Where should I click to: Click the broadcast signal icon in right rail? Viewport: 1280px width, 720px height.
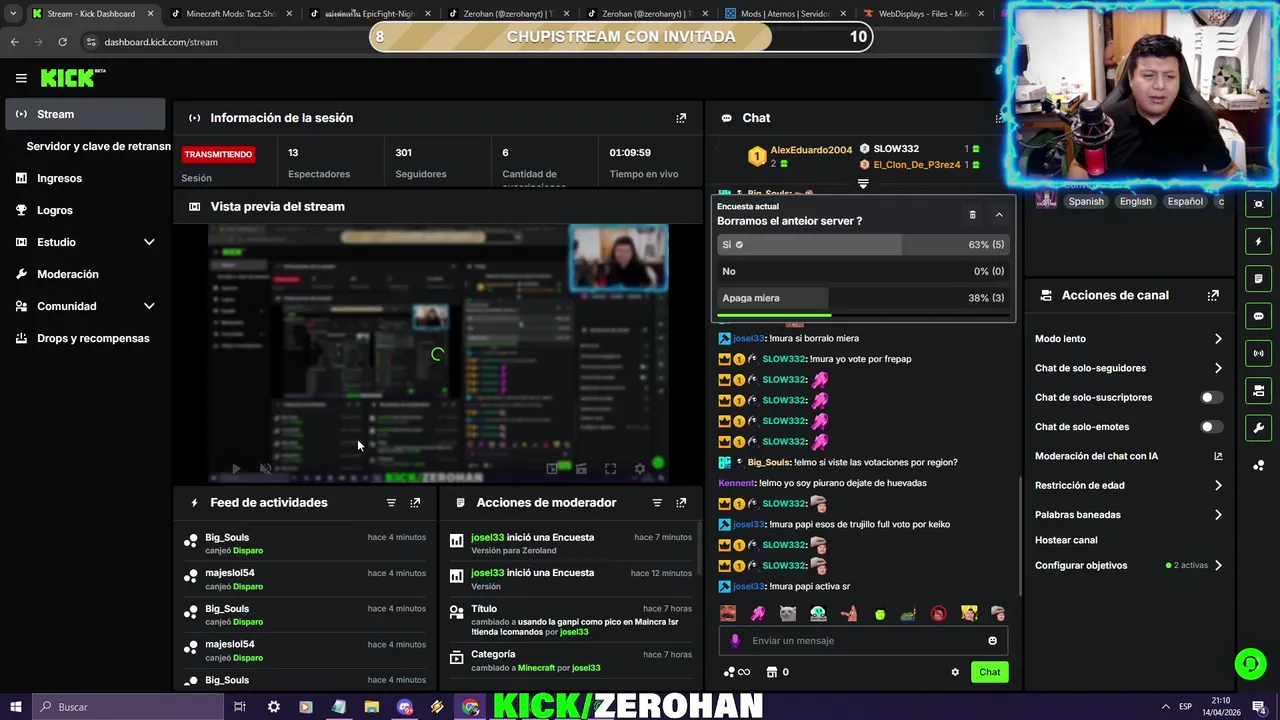coord(1259,353)
